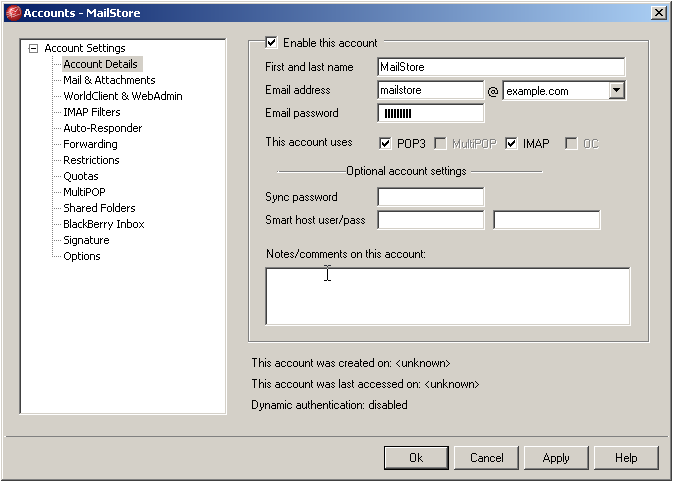This screenshot has width=673, height=482.
Task: Uncheck the IMAP checkbox
Action: pos(512,143)
